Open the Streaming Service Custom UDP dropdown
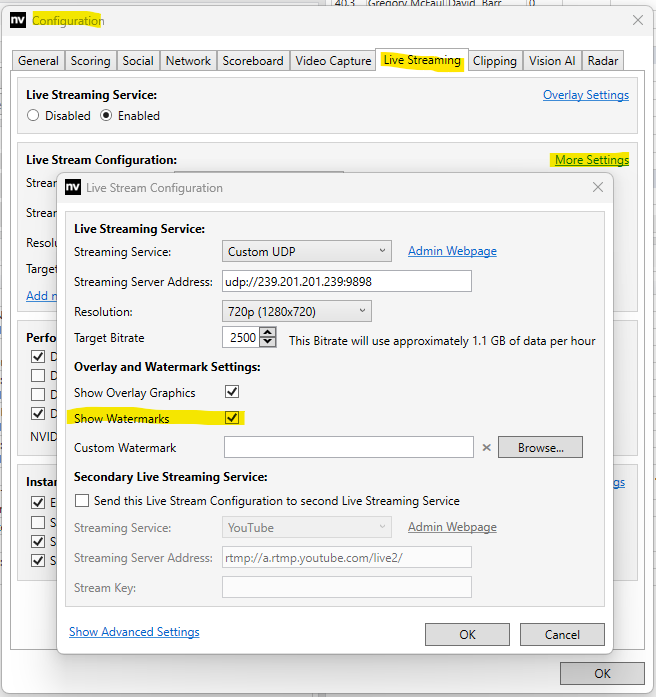656x697 pixels. coord(306,252)
